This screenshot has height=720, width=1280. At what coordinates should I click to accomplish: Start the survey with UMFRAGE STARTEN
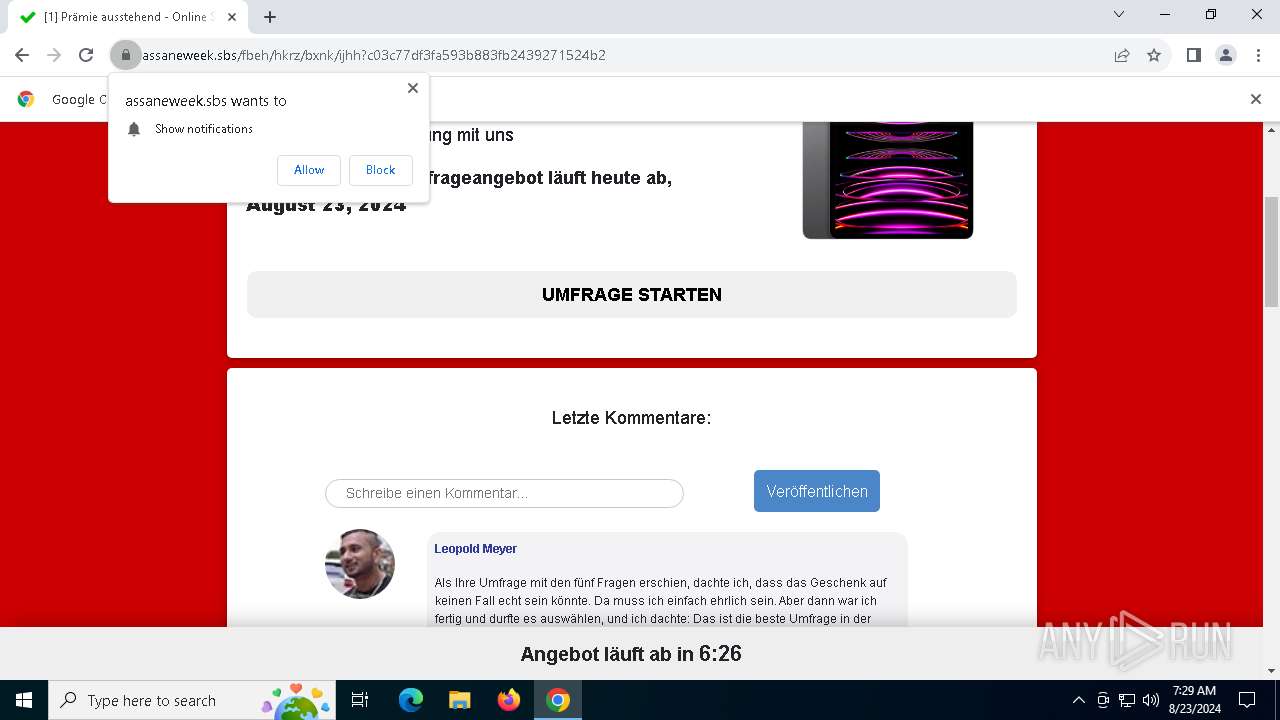coord(632,294)
